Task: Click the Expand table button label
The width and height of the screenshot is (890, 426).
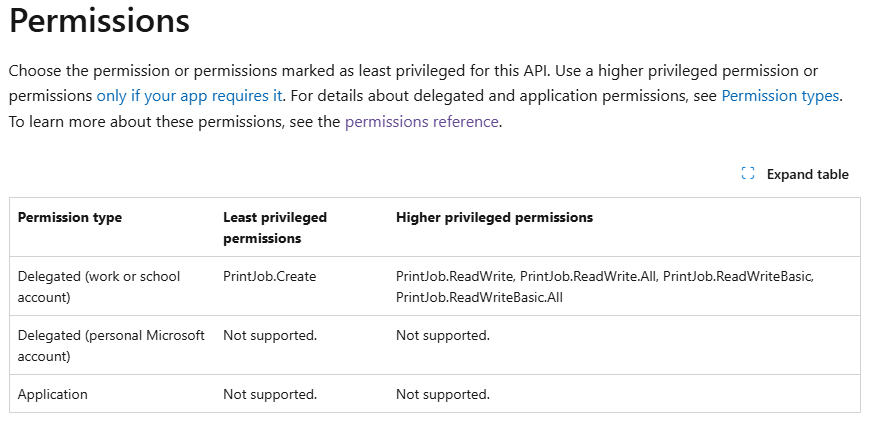Action: coord(807,174)
